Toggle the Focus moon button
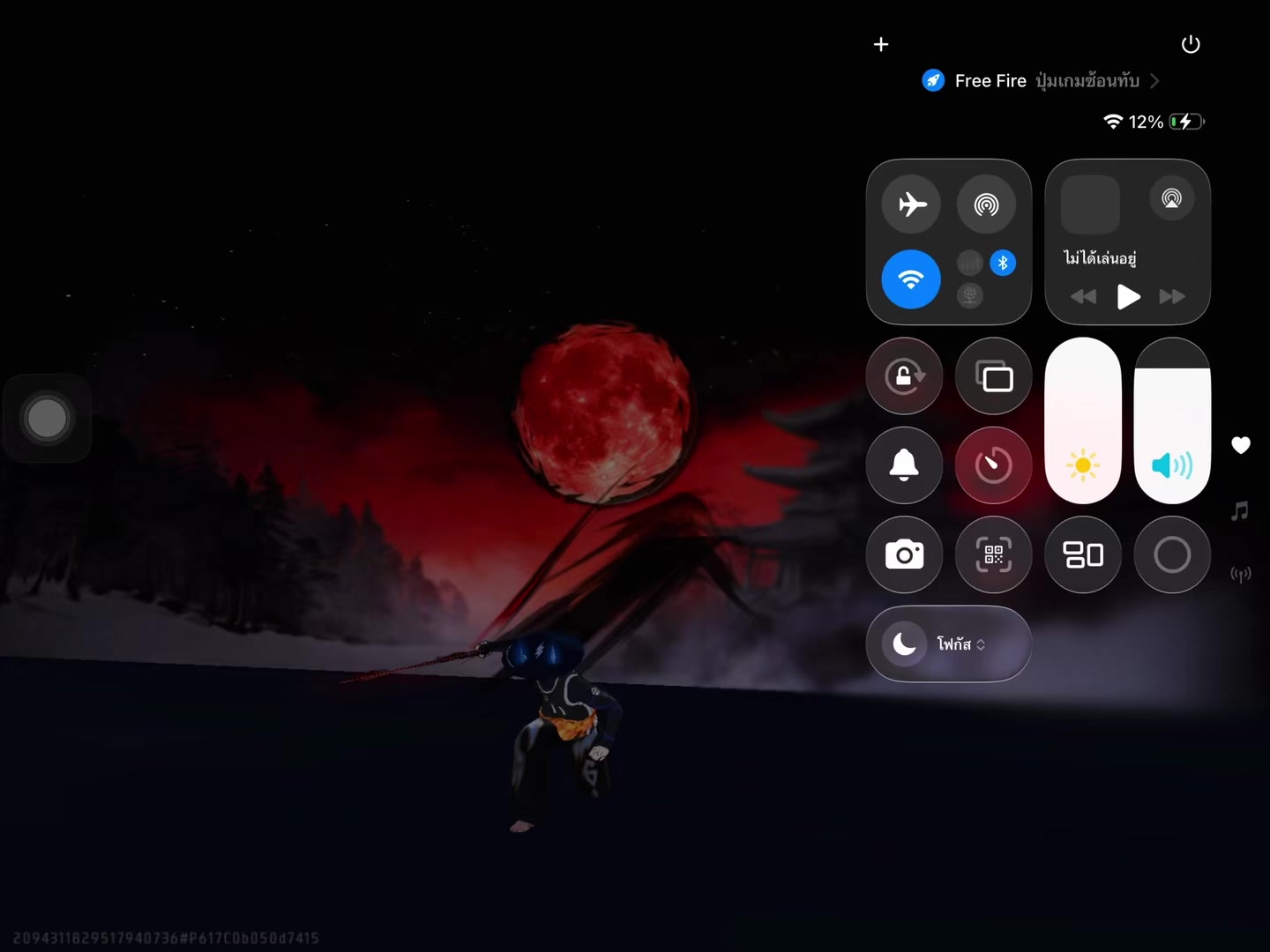This screenshot has width=1270, height=952. [904, 644]
